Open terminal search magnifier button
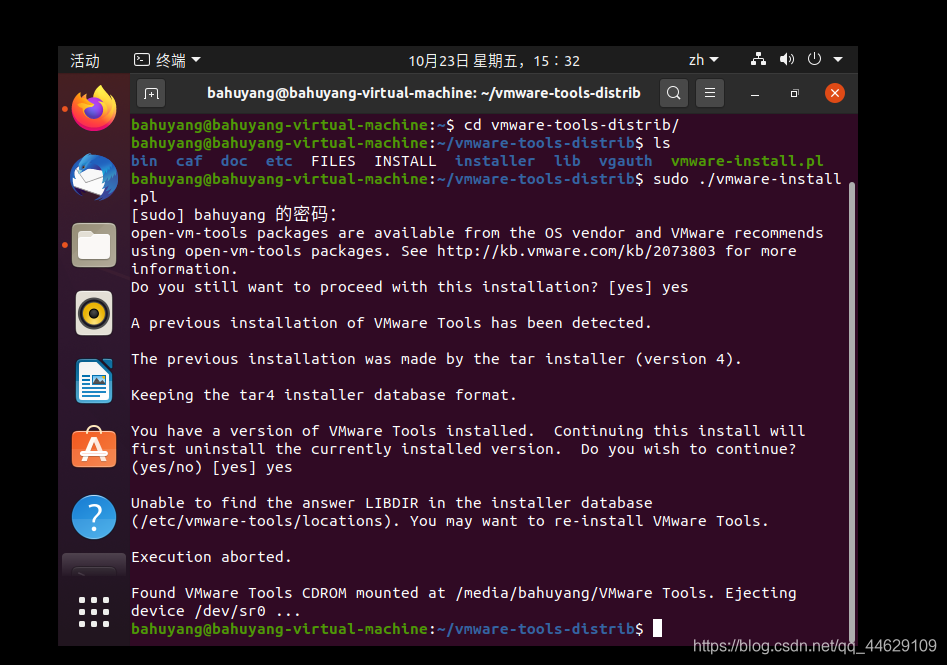This screenshot has height=665, width=947. click(674, 93)
